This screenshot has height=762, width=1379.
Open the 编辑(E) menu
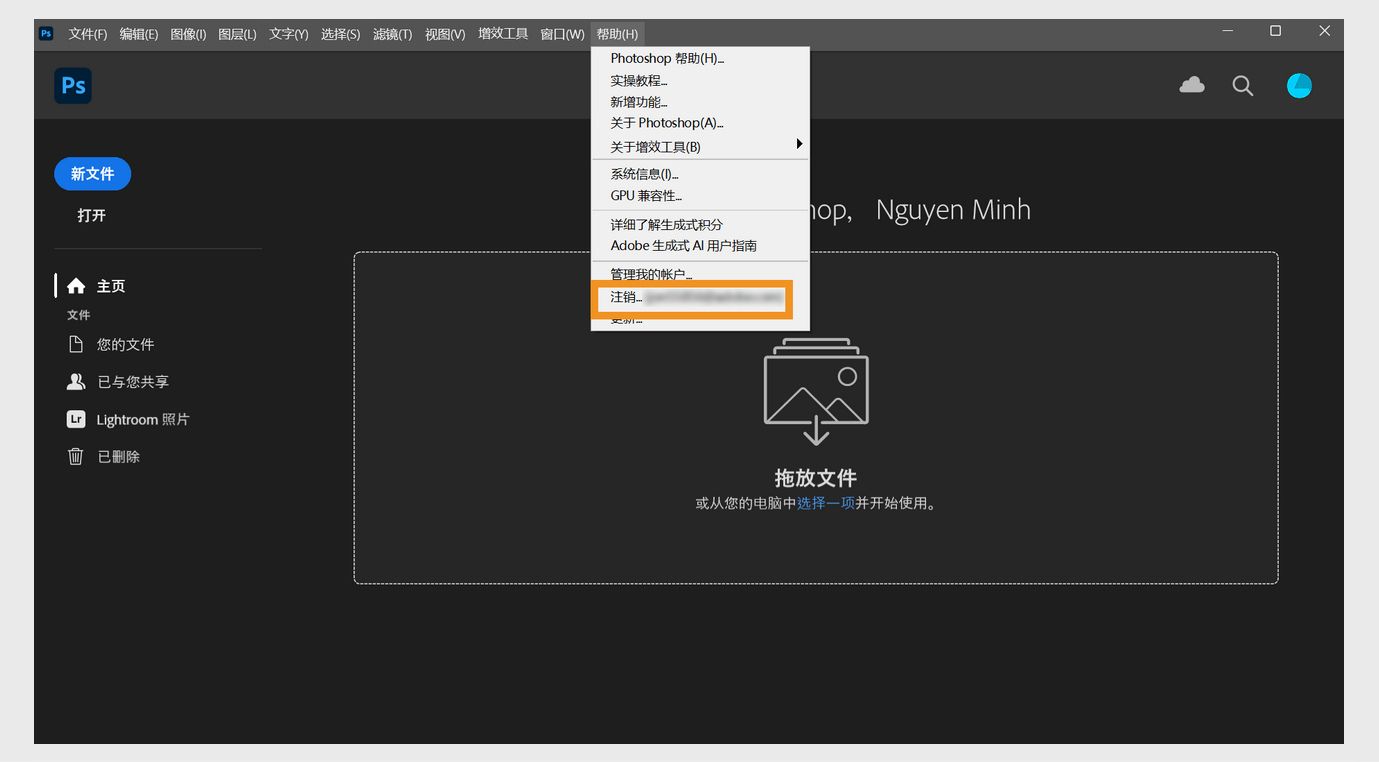coord(139,34)
